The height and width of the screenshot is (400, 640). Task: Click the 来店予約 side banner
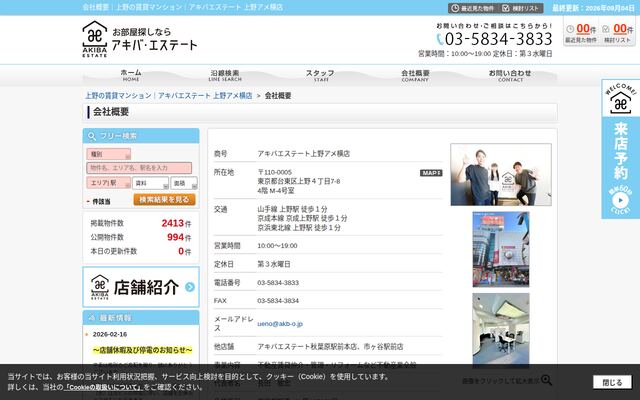[x=620, y=149]
